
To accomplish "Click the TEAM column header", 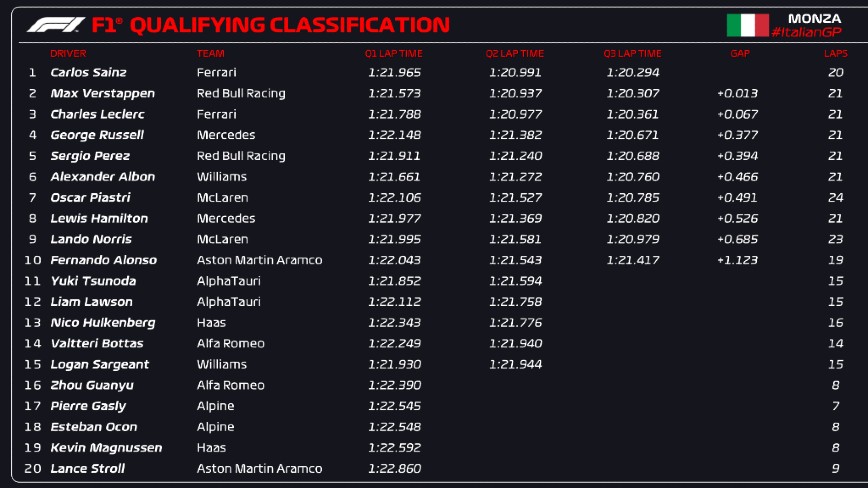I will pos(210,53).
